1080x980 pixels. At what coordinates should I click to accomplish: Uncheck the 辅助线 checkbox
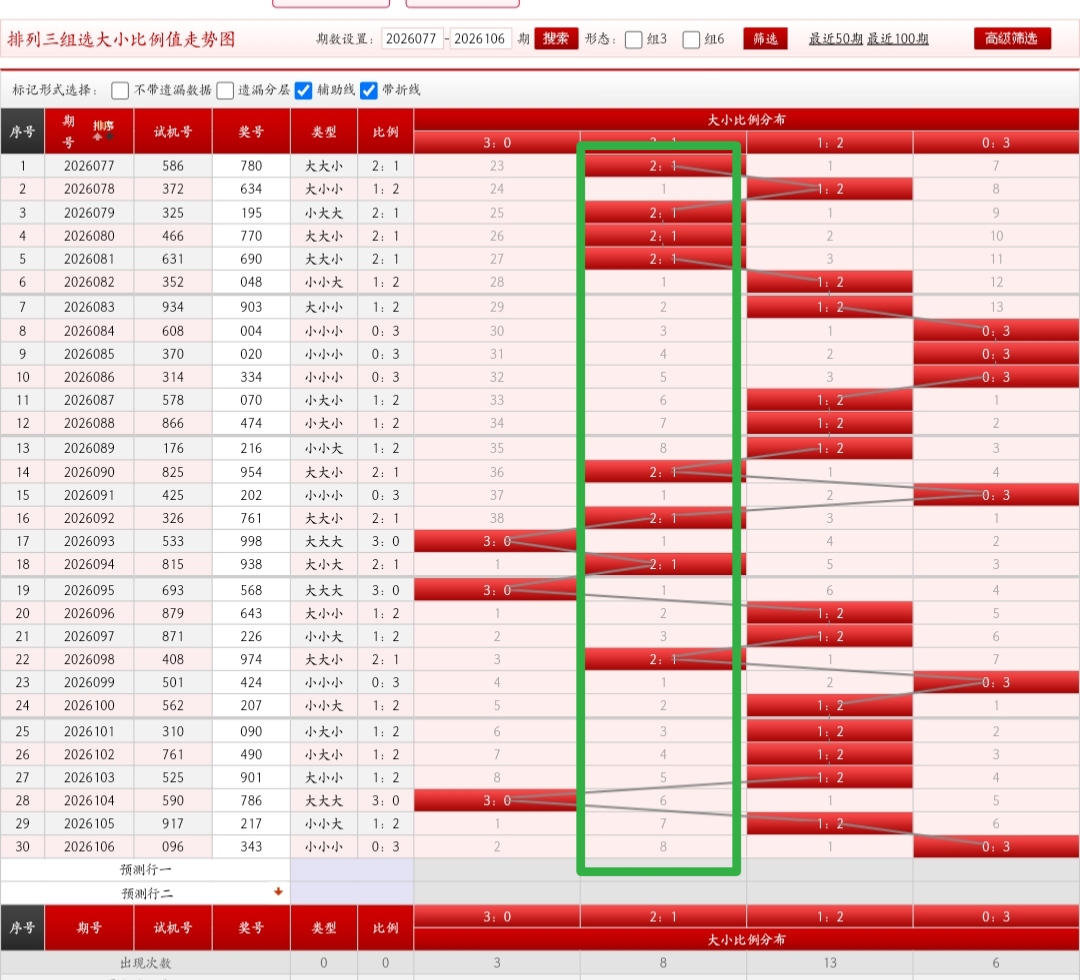[x=304, y=90]
